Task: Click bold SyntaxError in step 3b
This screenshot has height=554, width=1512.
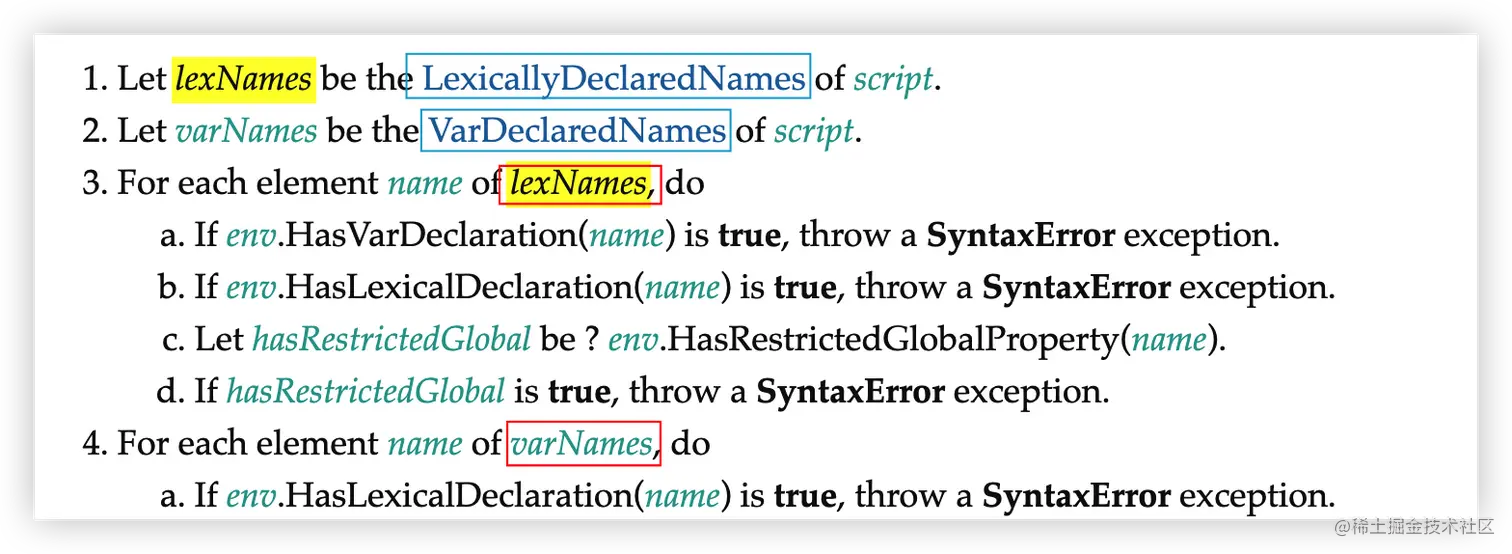Action: coord(1077,288)
